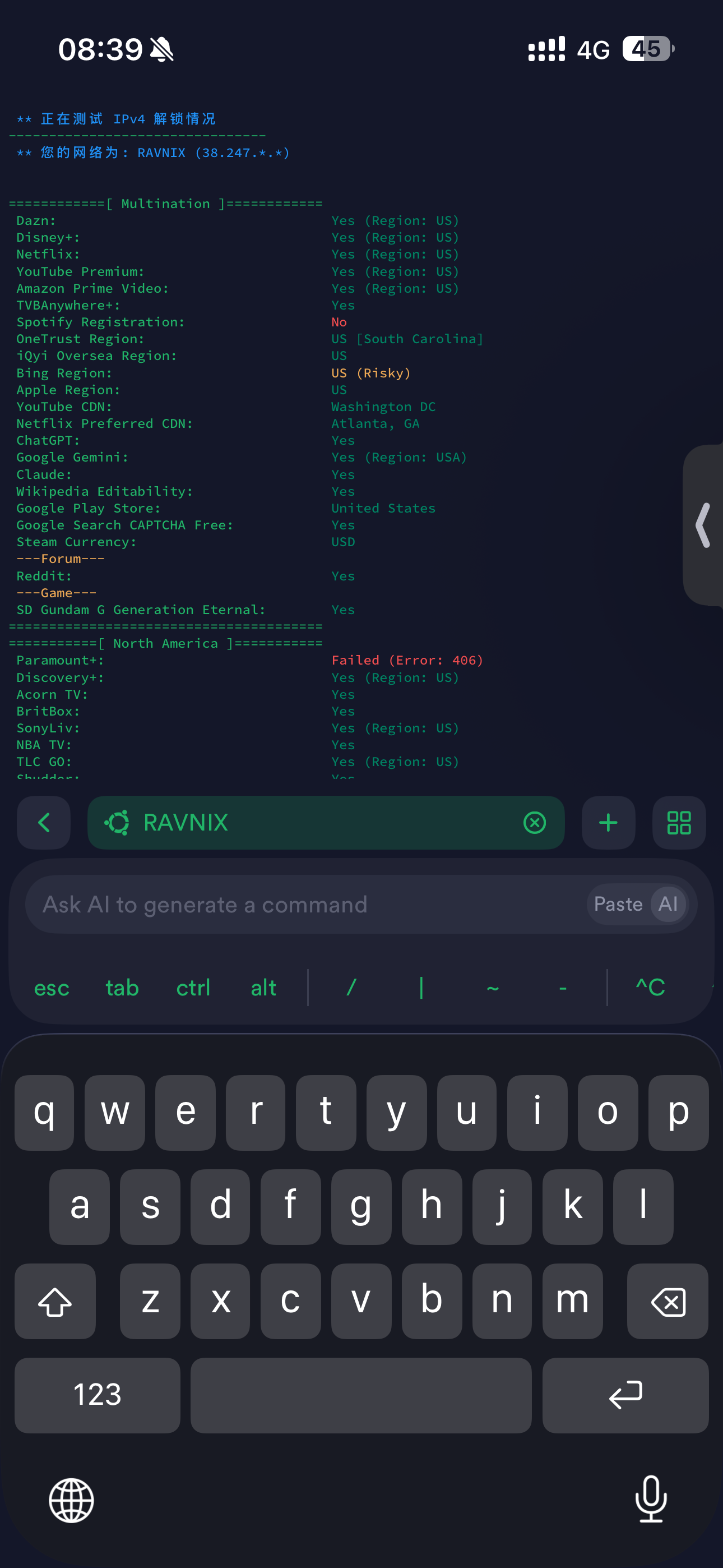The height and width of the screenshot is (1568, 723).
Task: Focus the Ask AI command field
Action: pos(304,905)
